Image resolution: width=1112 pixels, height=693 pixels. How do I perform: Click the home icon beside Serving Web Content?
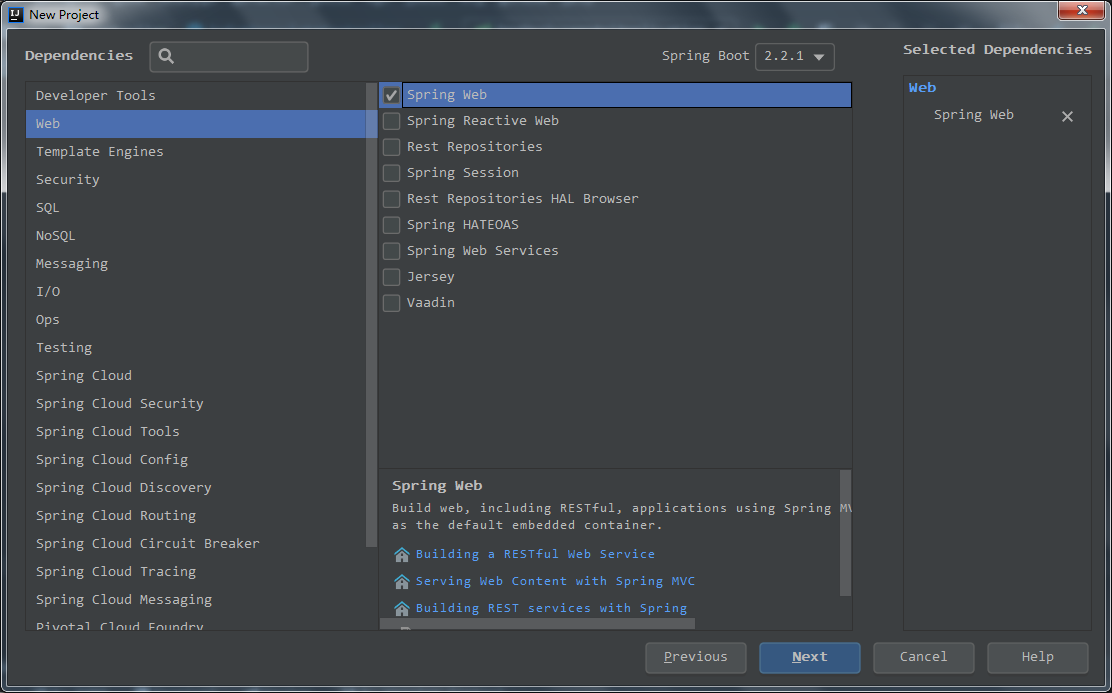[x=402, y=581]
